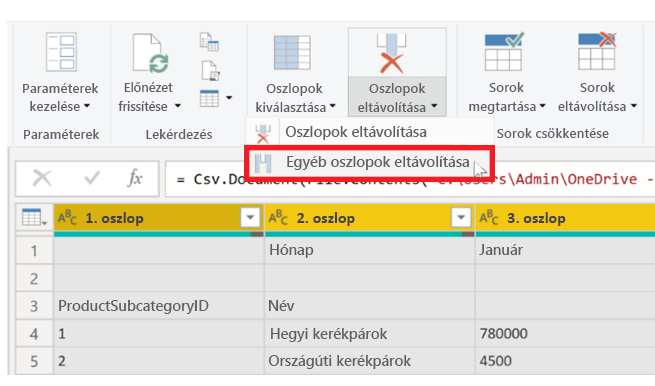The width and height of the screenshot is (655, 386).
Task: Open filter dropdown of 1. oszlop
Action: 250,218
